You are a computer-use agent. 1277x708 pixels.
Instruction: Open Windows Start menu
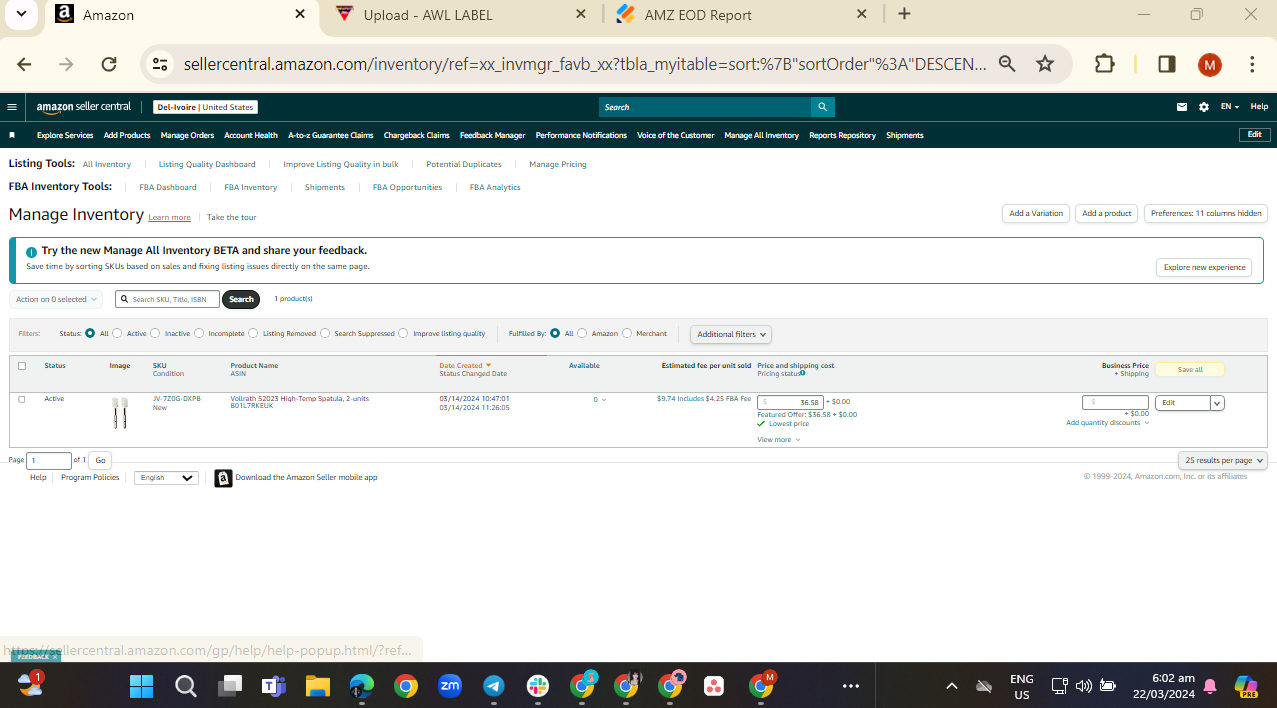pyautogui.click(x=142, y=686)
